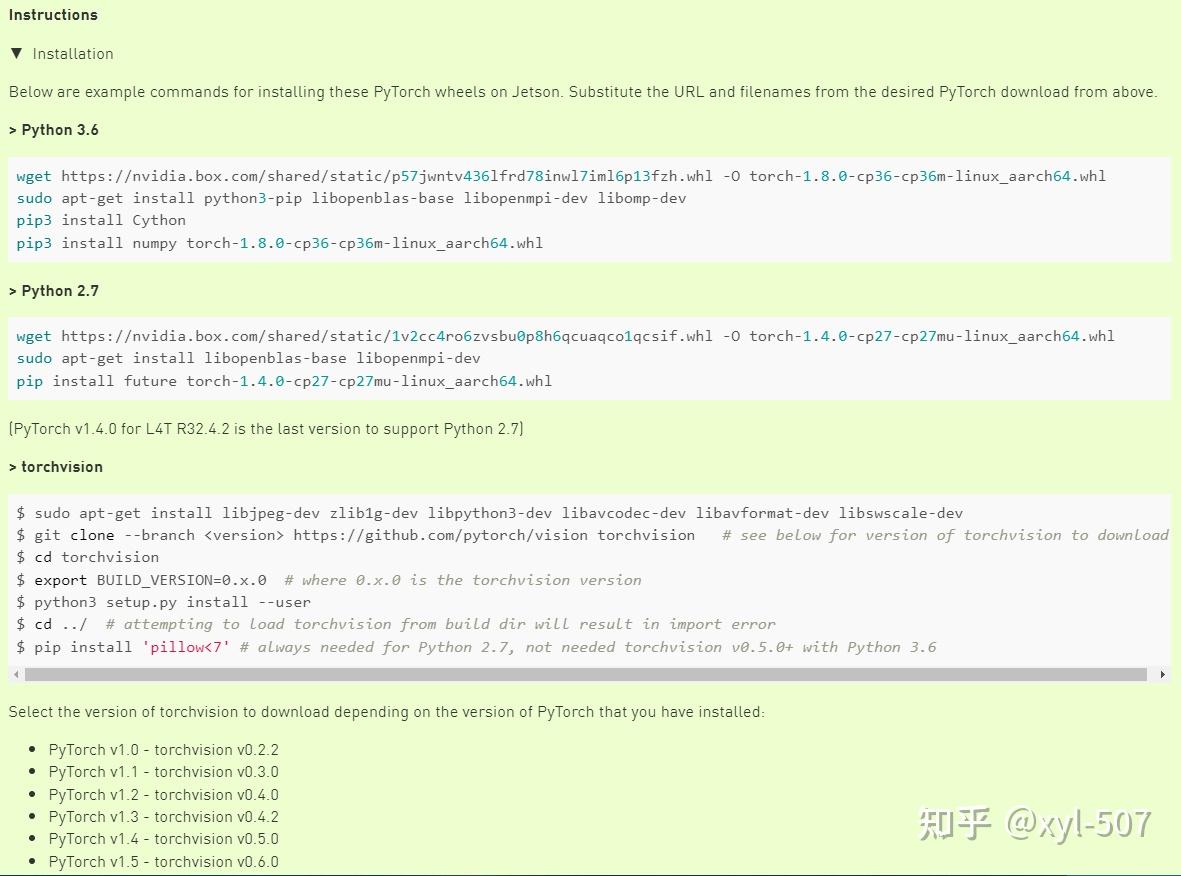Click the 'Below are example commands' intro paragraph
The height and width of the screenshot is (876, 1181).
(583, 92)
